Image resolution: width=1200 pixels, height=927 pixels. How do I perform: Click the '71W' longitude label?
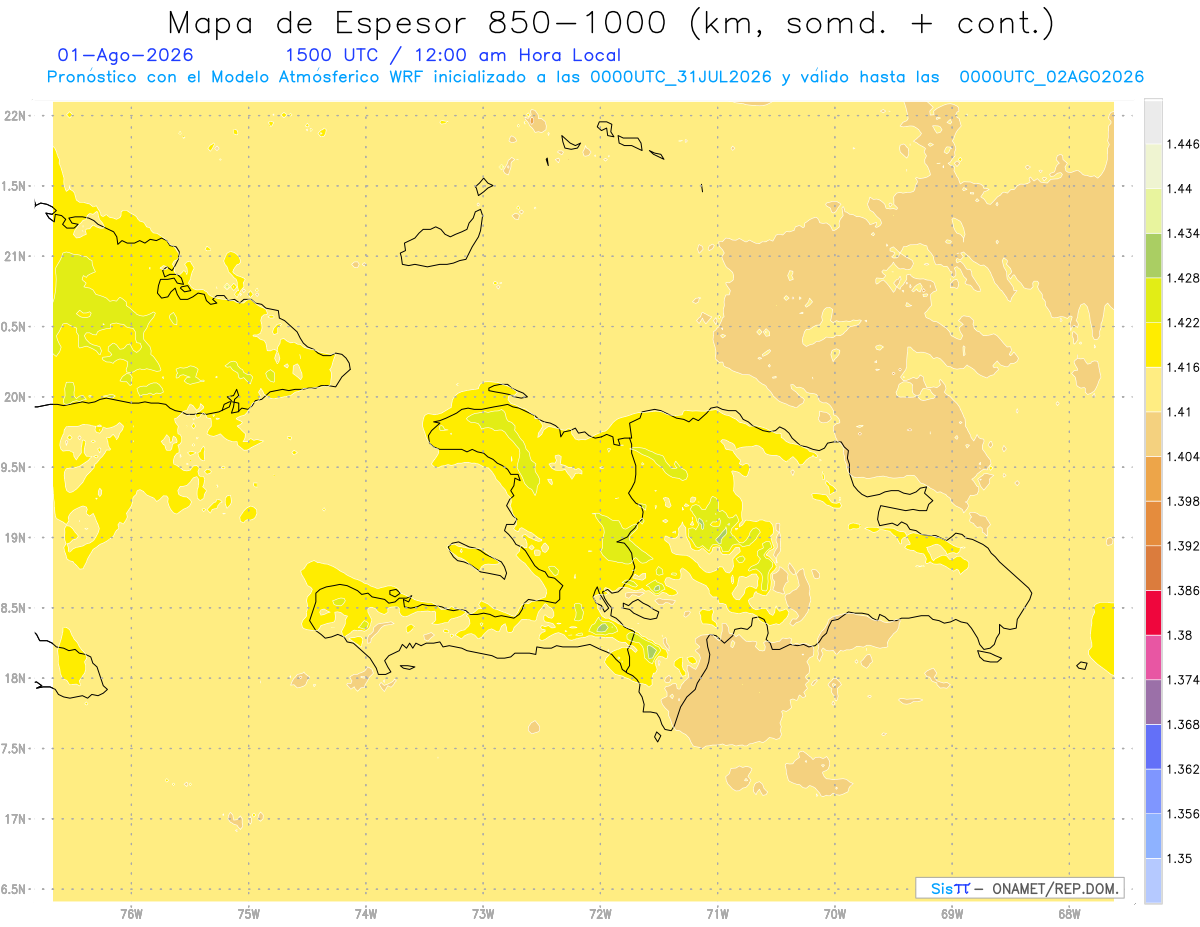tap(717, 914)
